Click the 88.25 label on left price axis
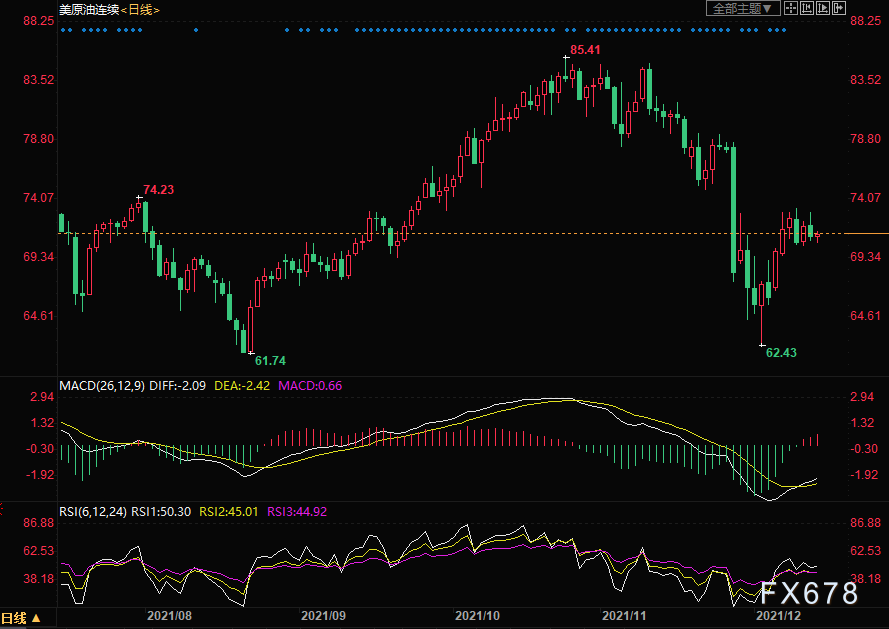The image size is (889, 629). [x=39, y=20]
